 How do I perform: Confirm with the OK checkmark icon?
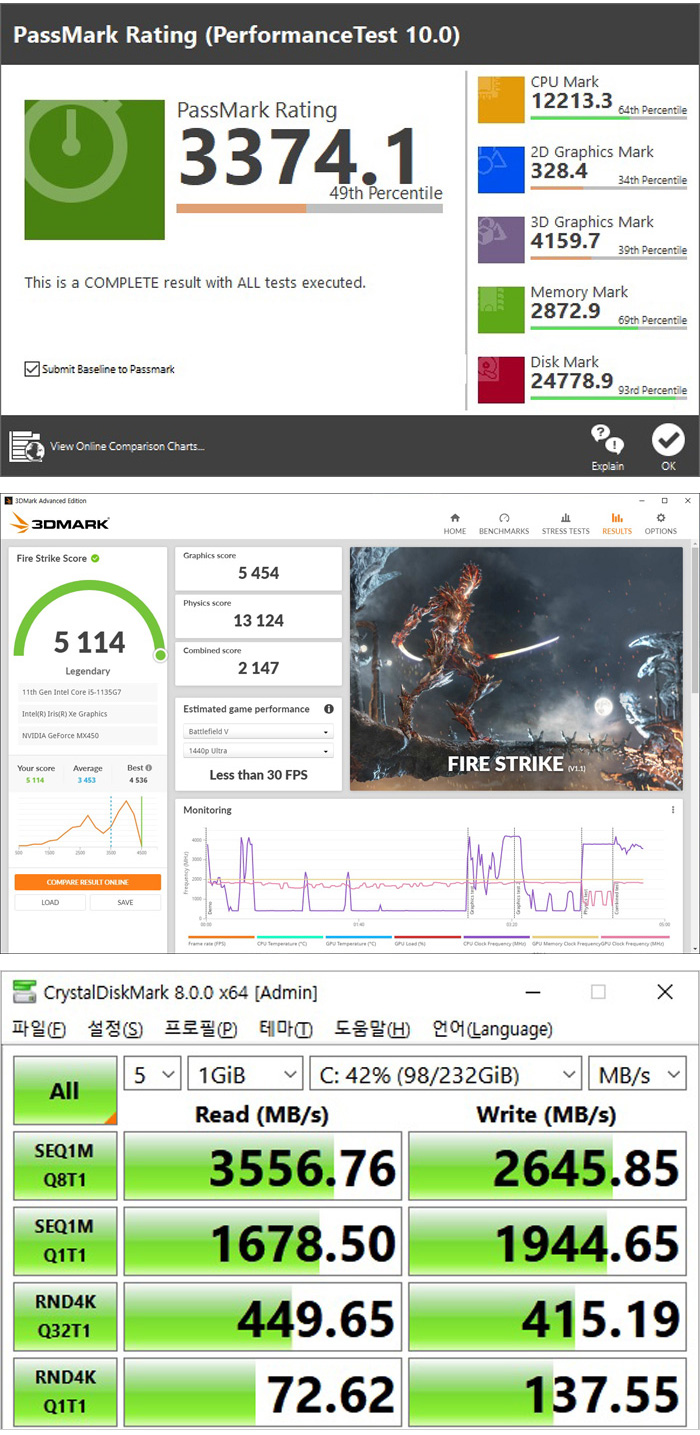click(x=667, y=439)
